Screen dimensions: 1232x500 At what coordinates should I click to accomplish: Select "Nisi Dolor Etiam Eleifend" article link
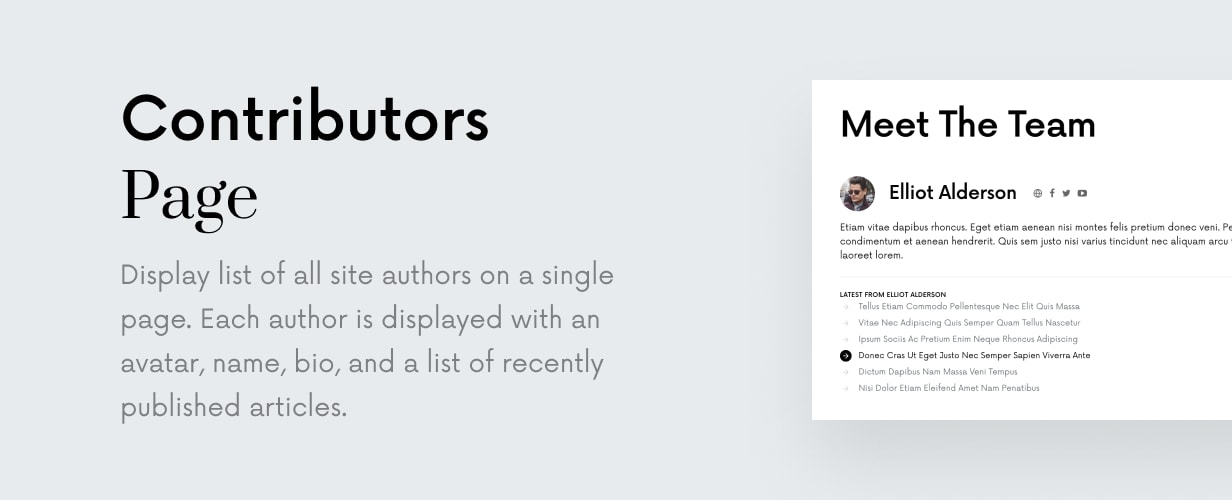[x=948, y=388]
